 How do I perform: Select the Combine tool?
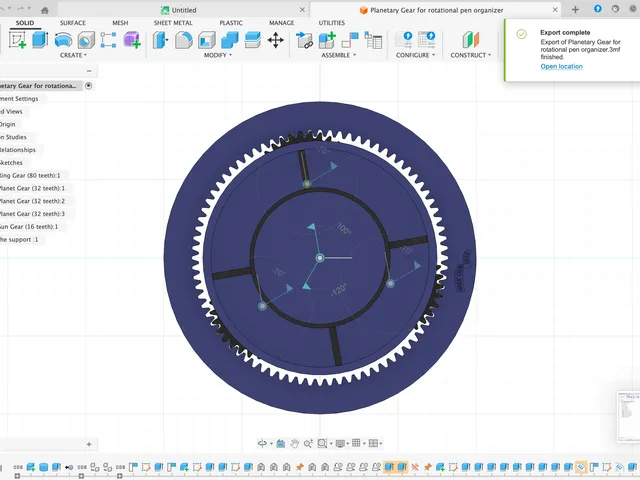click(x=230, y=40)
